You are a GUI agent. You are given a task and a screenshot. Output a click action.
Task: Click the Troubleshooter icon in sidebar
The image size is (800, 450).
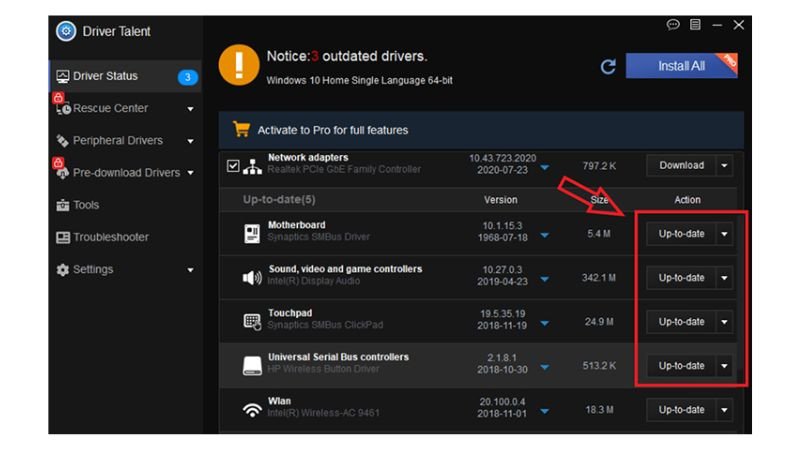click(63, 237)
